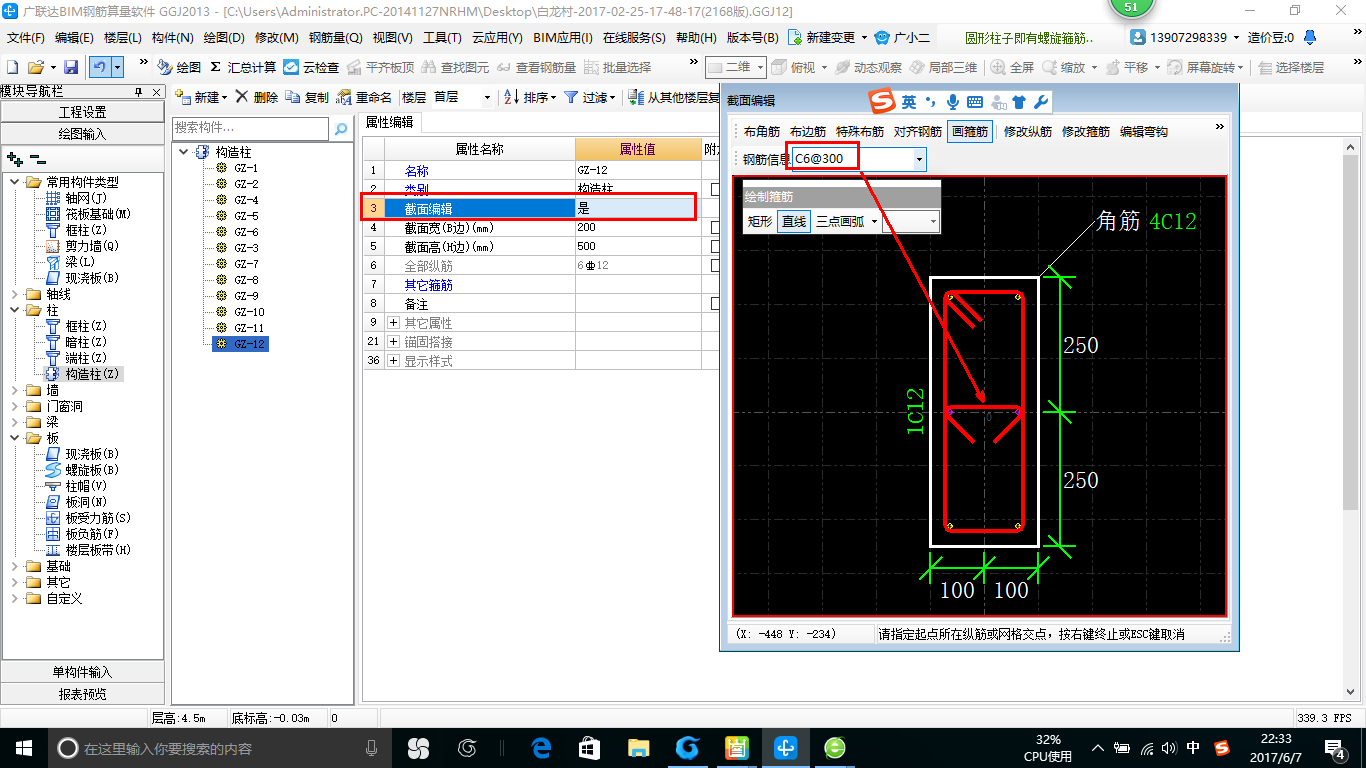
Task: Click the Save disk icon
Action: coord(71,67)
